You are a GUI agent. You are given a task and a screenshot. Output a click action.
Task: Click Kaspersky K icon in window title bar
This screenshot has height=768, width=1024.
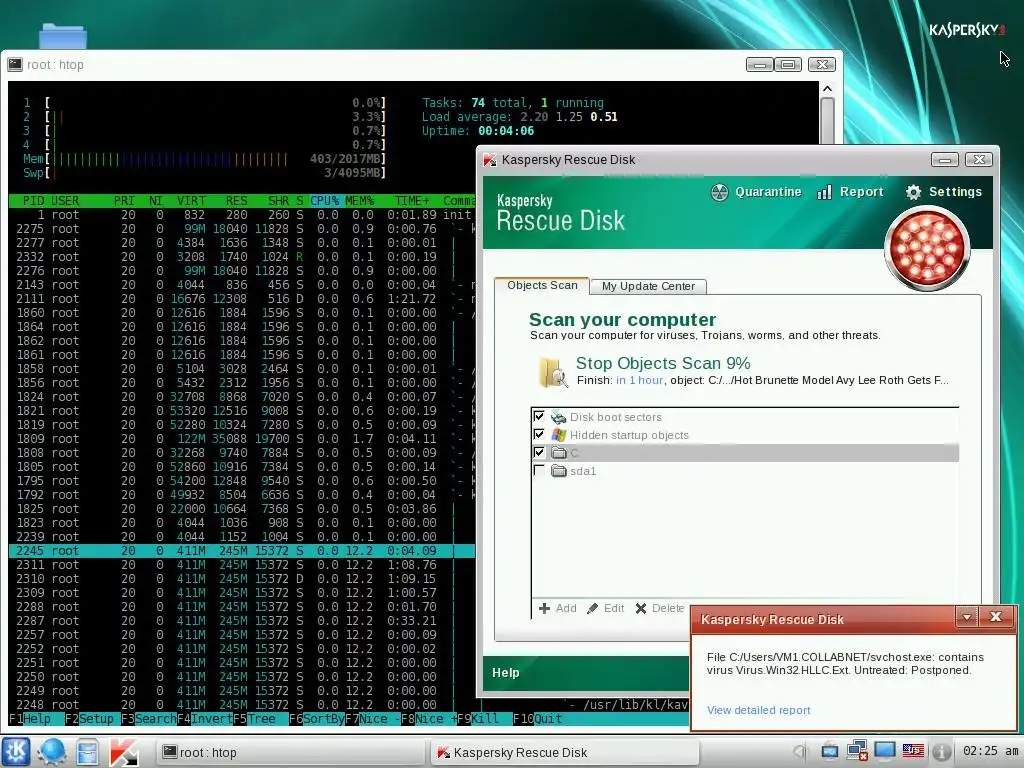click(x=490, y=159)
